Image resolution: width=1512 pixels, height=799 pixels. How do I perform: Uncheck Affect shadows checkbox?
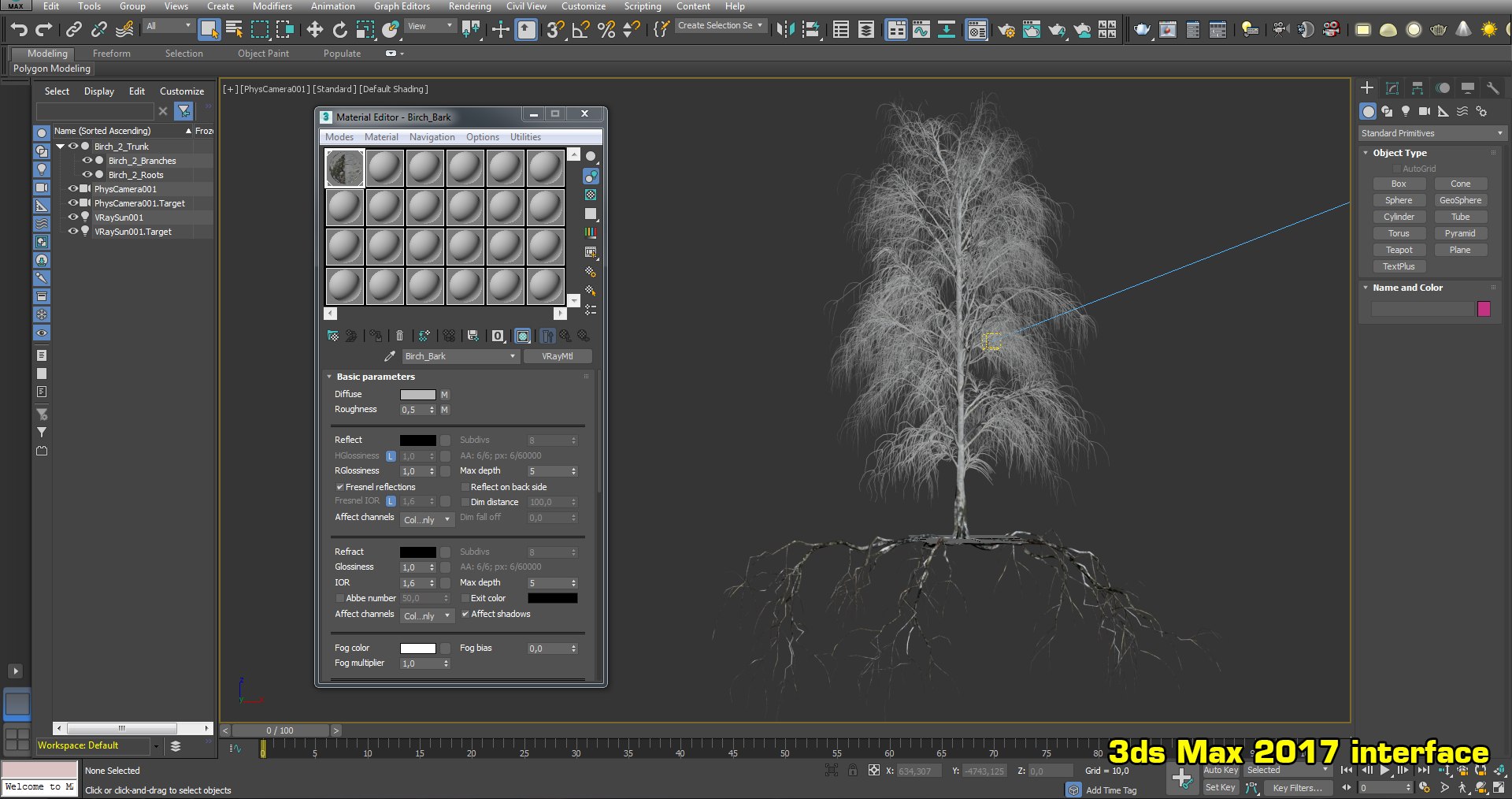click(465, 614)
